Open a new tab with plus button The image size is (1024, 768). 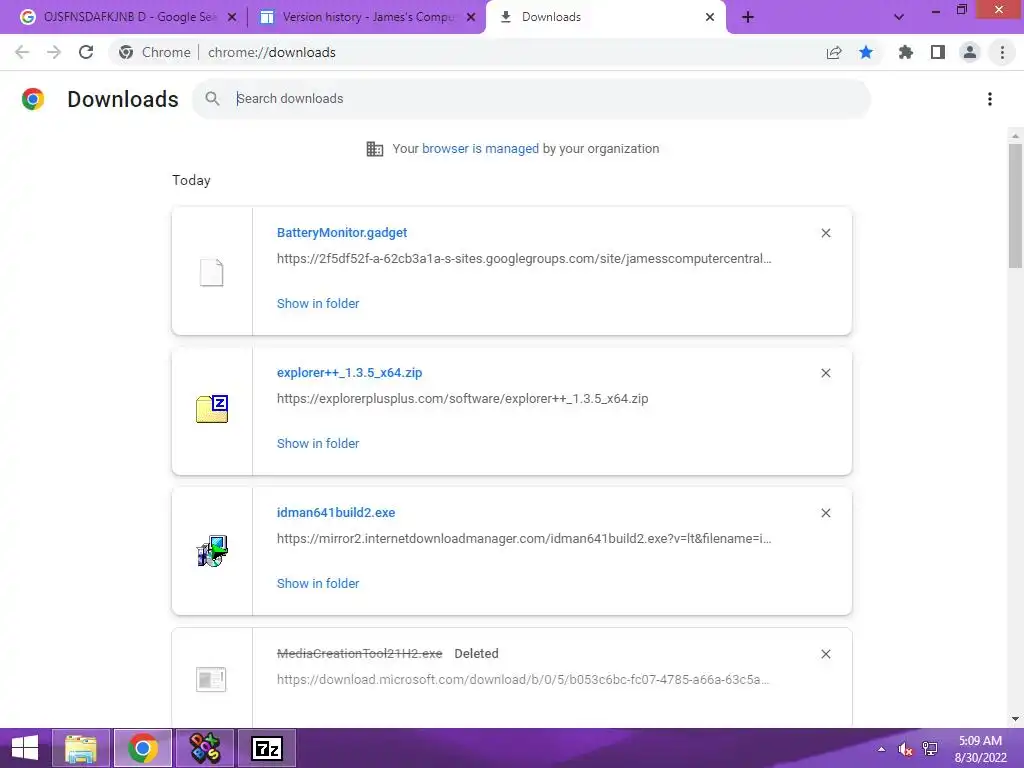click(x=748, y=17)
